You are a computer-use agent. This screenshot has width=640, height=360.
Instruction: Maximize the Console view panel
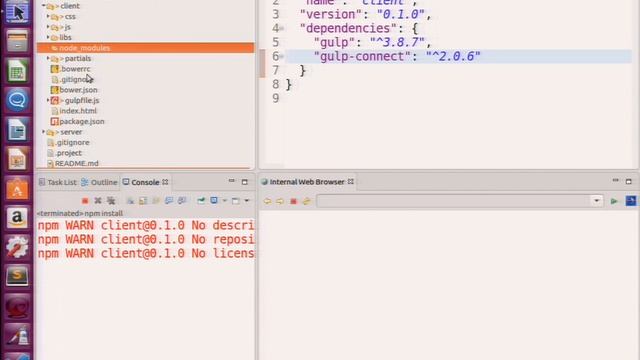coord(244,182)
